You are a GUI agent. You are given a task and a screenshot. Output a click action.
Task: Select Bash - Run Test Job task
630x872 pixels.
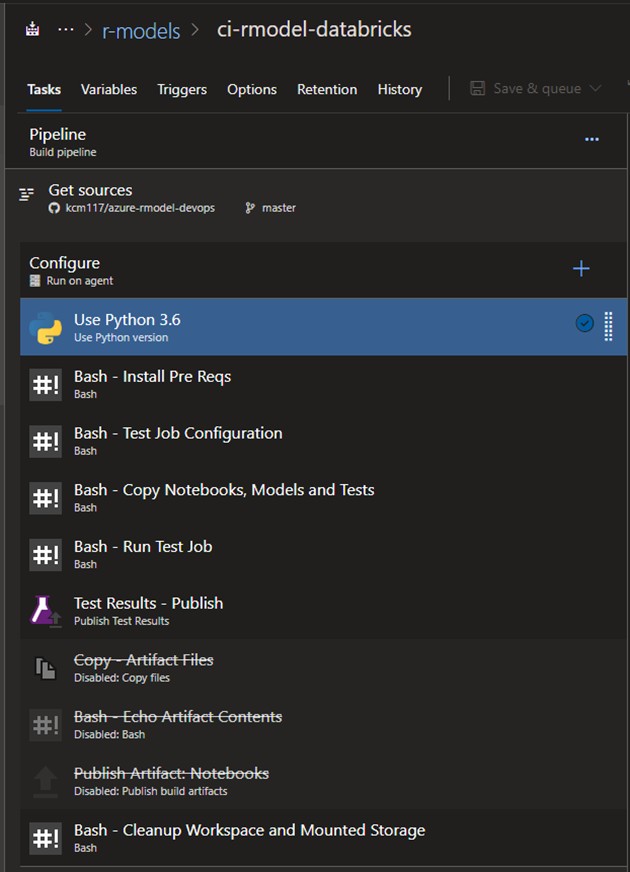coord(324,554)
